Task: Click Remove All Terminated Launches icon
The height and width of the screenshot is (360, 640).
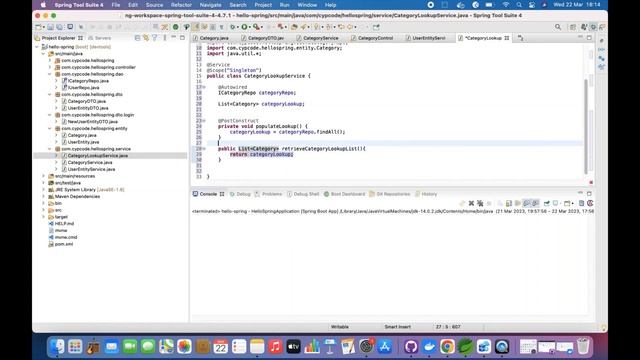Action: pyautogui.click(x=480, y=203)
